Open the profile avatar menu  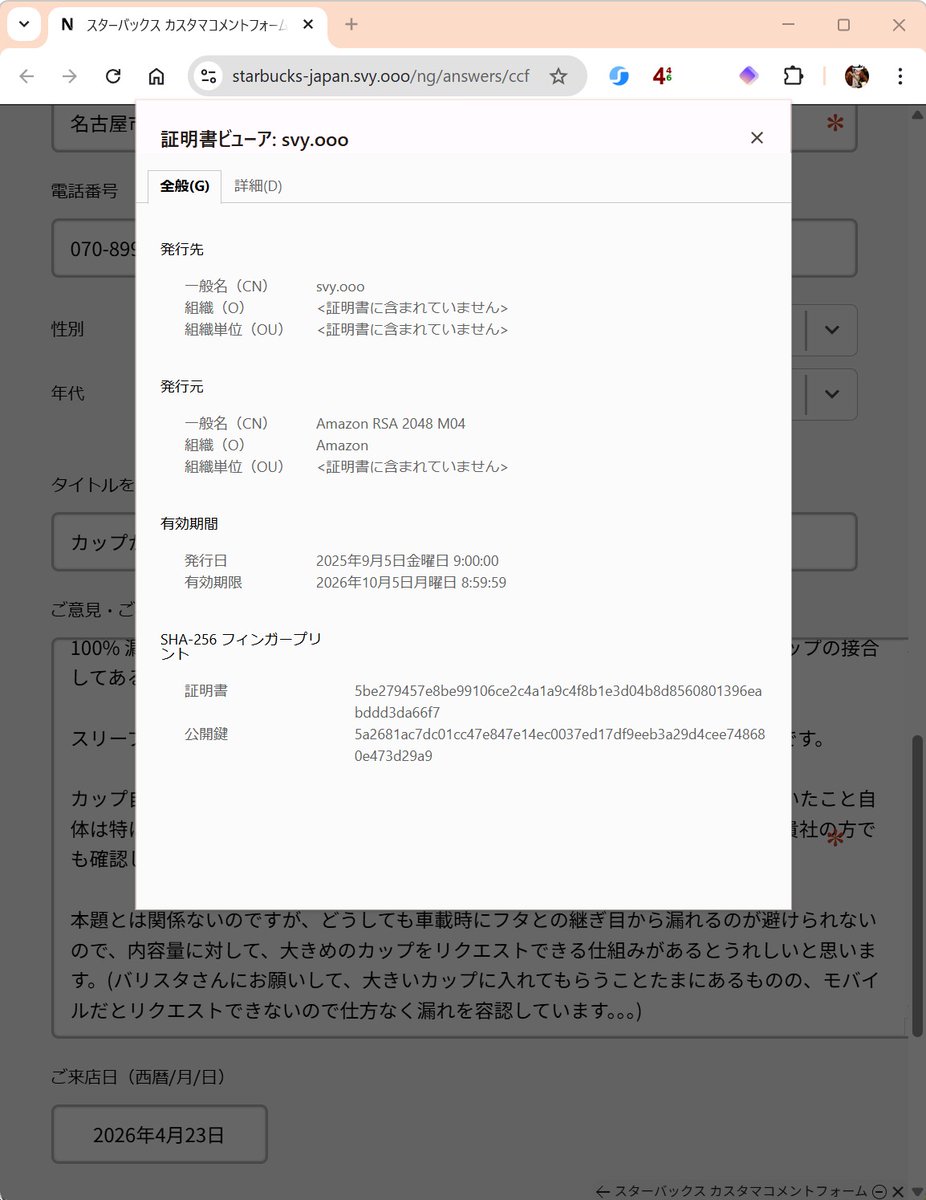(x=857, y=76)
